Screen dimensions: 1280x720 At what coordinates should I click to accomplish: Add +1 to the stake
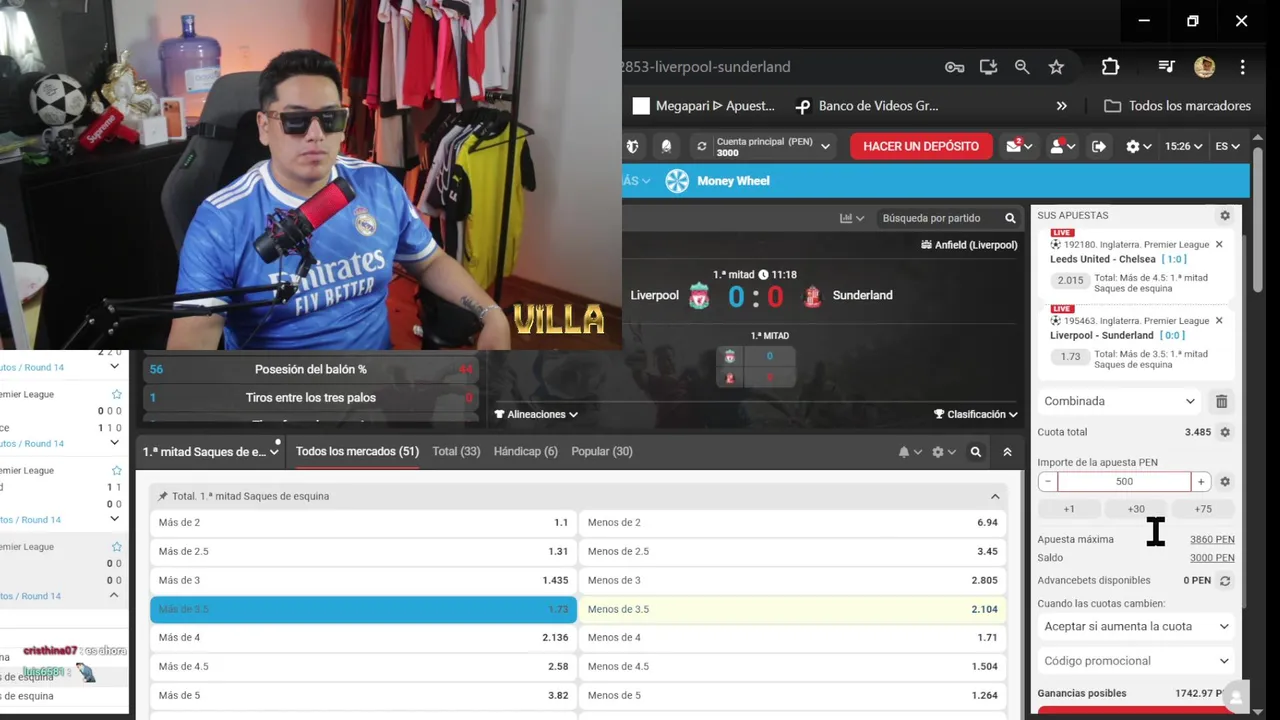(x=1069, y=509)
